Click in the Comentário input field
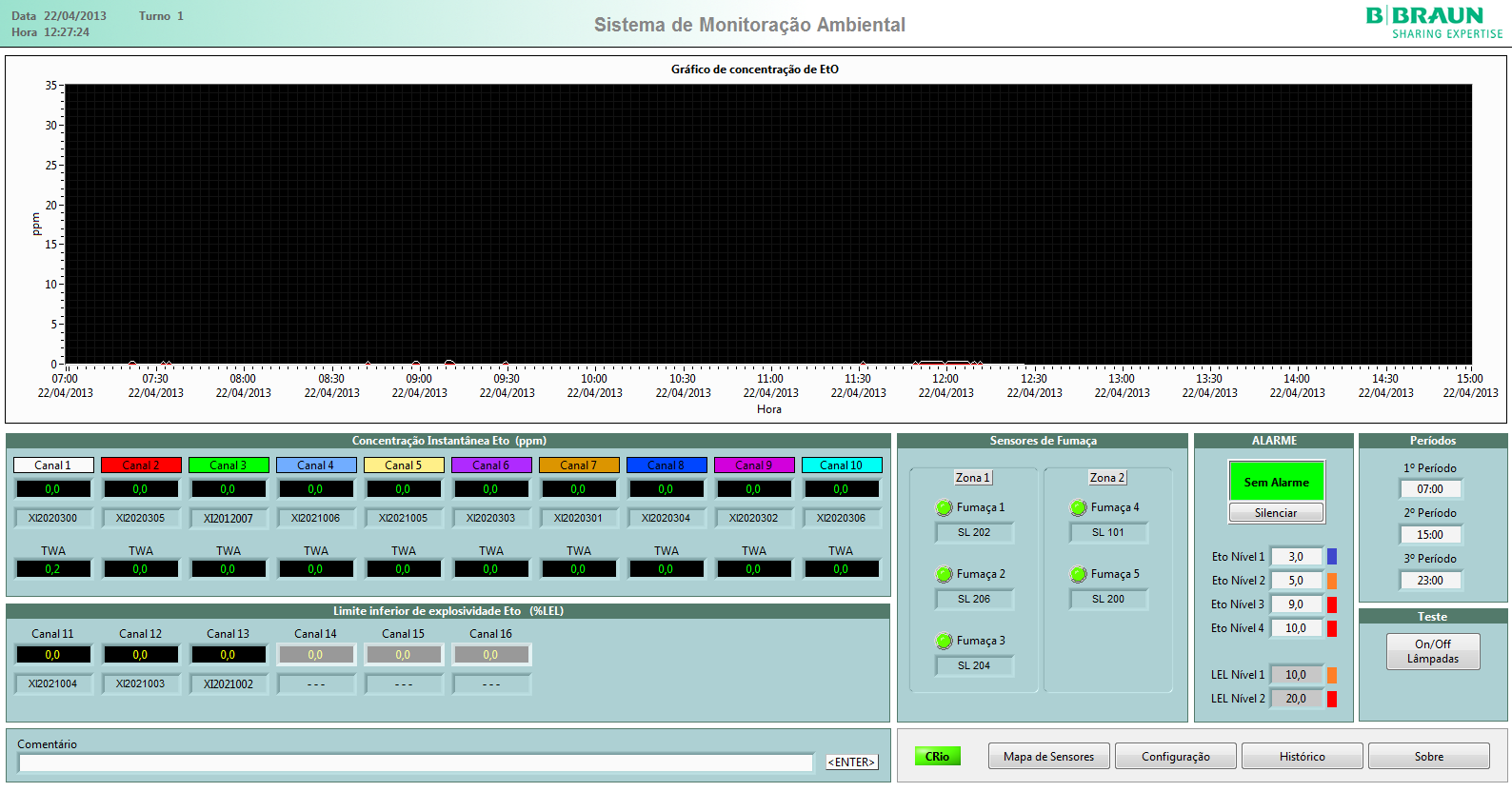The height and width of the screenshot is (792, 1512). [x=416, y=762]
